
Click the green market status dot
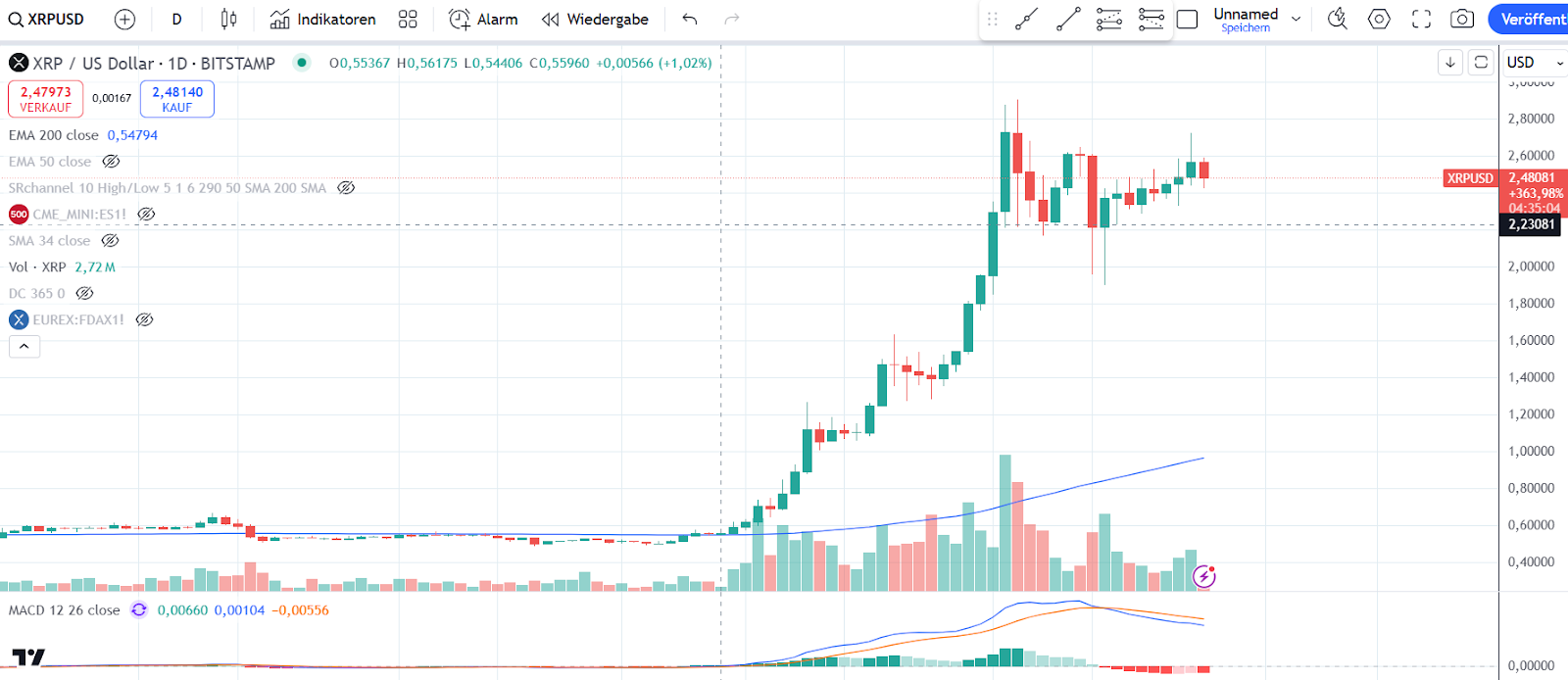click(x=302, y=63)
